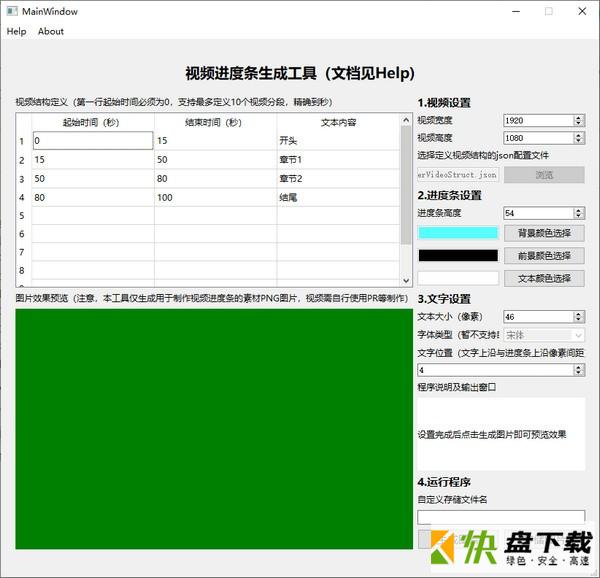
Task: Select row 4 start time cell 80
Action: (x=93, y=197)
